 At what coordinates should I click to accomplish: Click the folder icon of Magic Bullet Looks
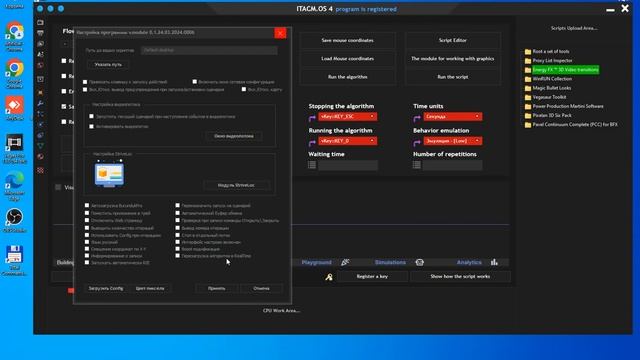(528, 88)
